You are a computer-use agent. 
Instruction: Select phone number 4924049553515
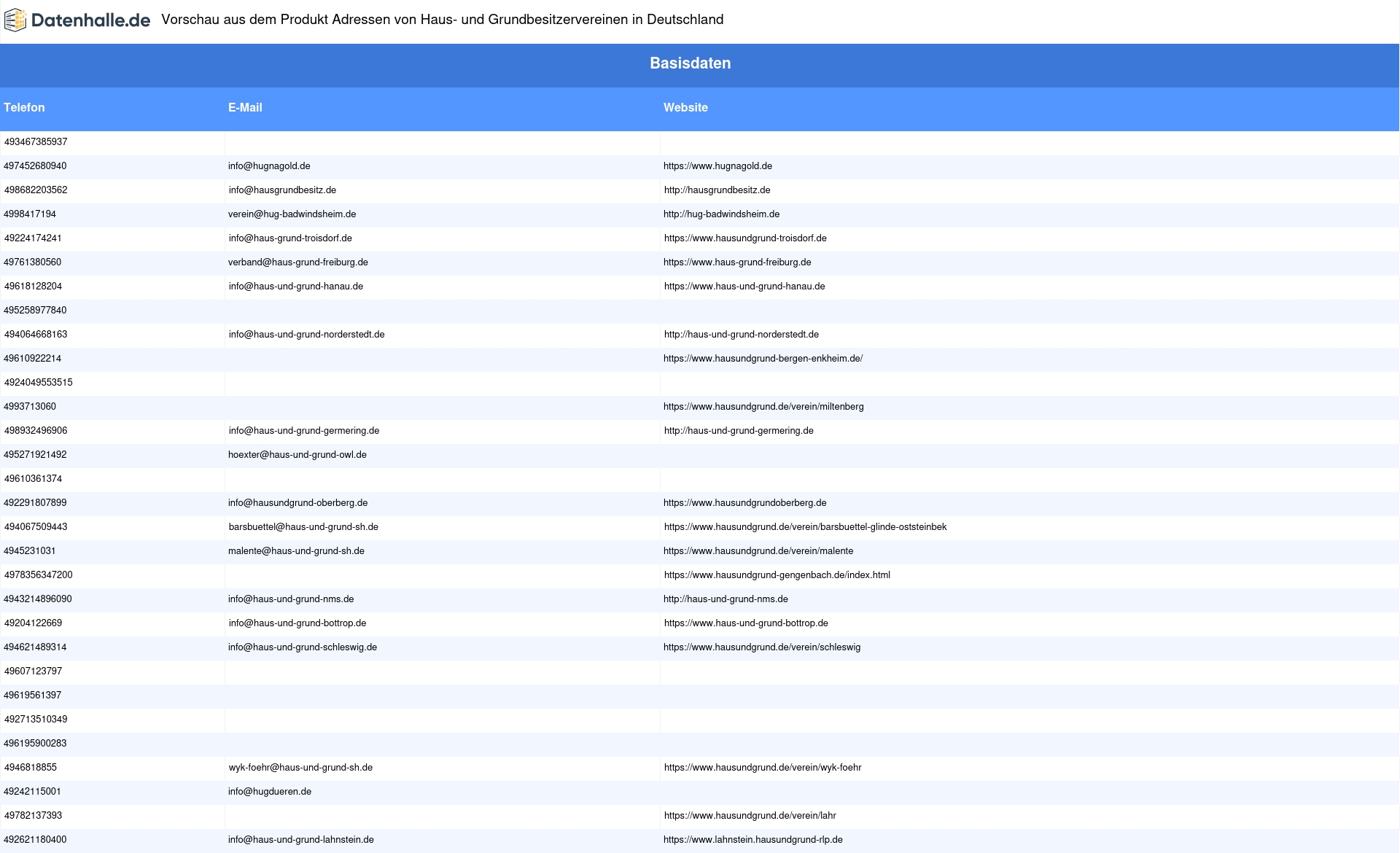[38, 383]
